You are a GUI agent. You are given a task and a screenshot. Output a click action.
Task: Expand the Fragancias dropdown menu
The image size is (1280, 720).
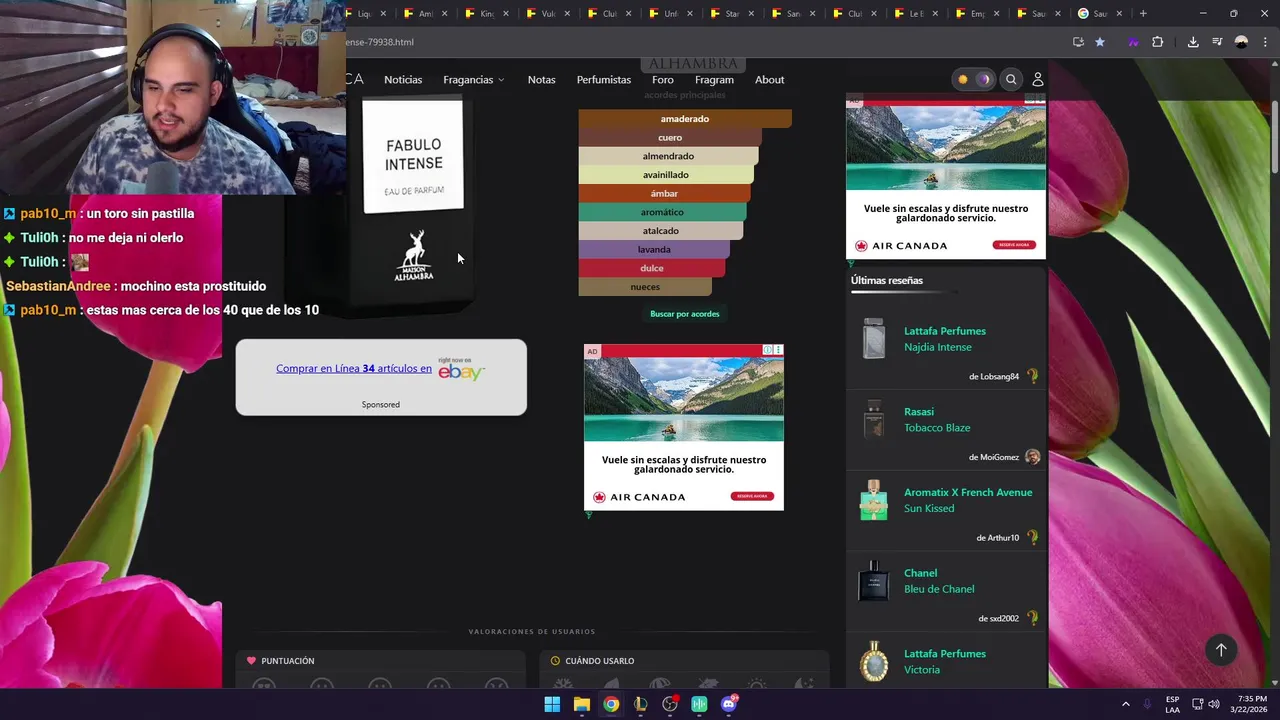474,80
